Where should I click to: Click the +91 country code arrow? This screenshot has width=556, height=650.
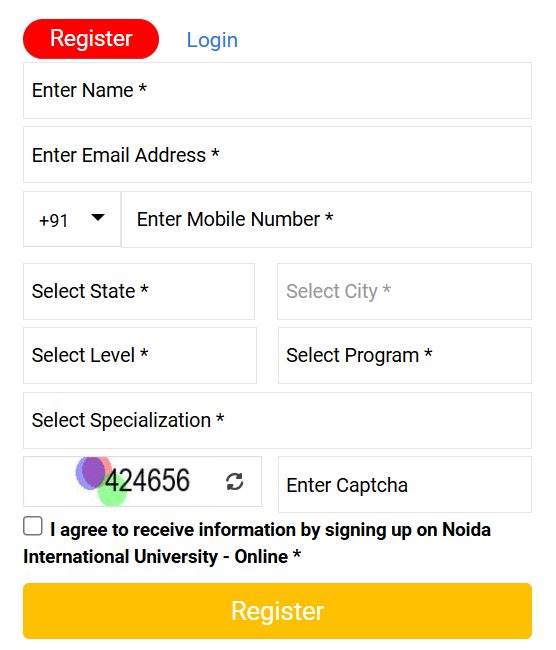98,218
